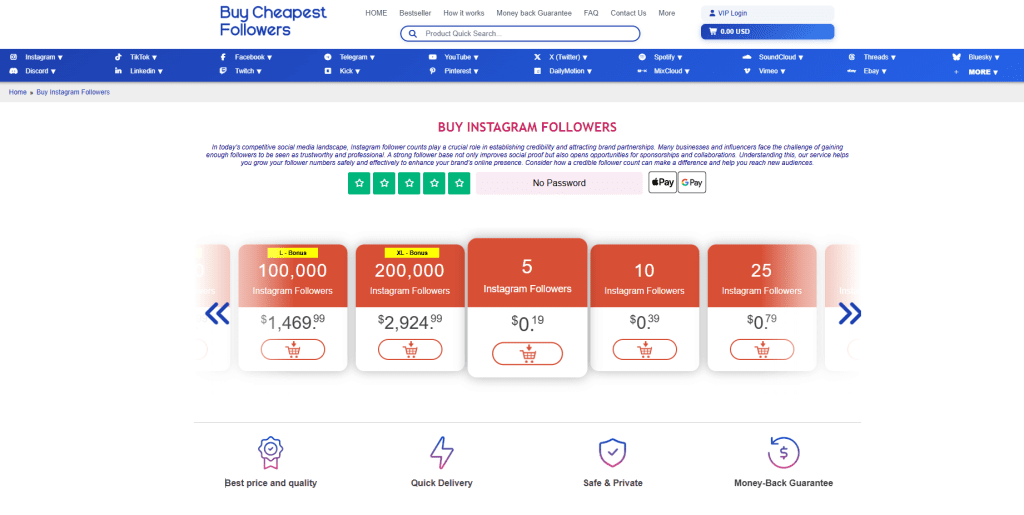Click the Discord logo icon in navbar
Viewport: 1024px width, 515px height.
pyautogui.click(x=13, y=71)
